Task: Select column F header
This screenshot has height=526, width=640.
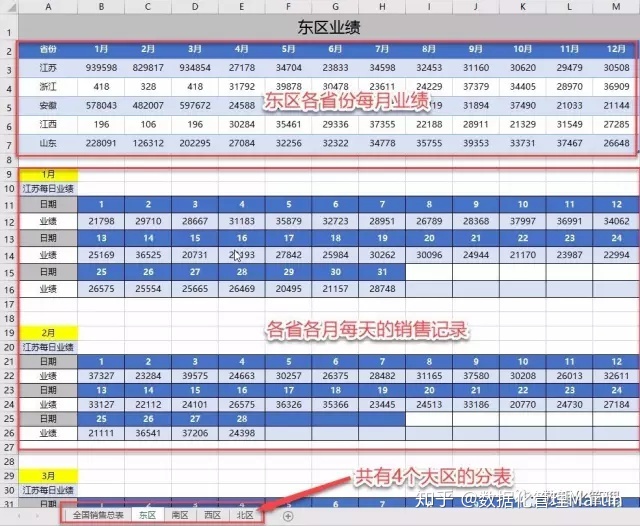Action: click(289, 7)
